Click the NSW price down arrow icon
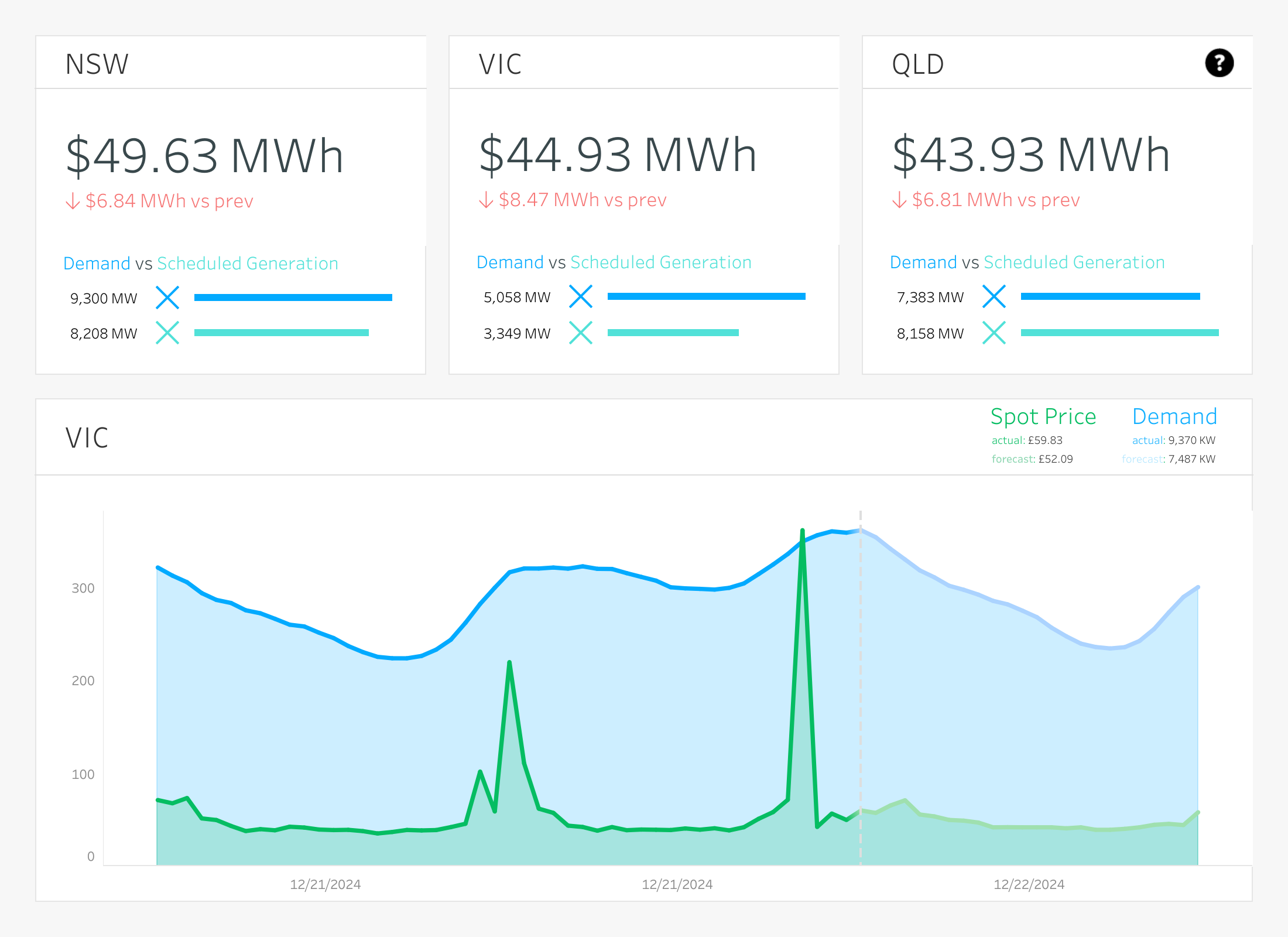Viewport: 1288px width, 937px height. 73,201
